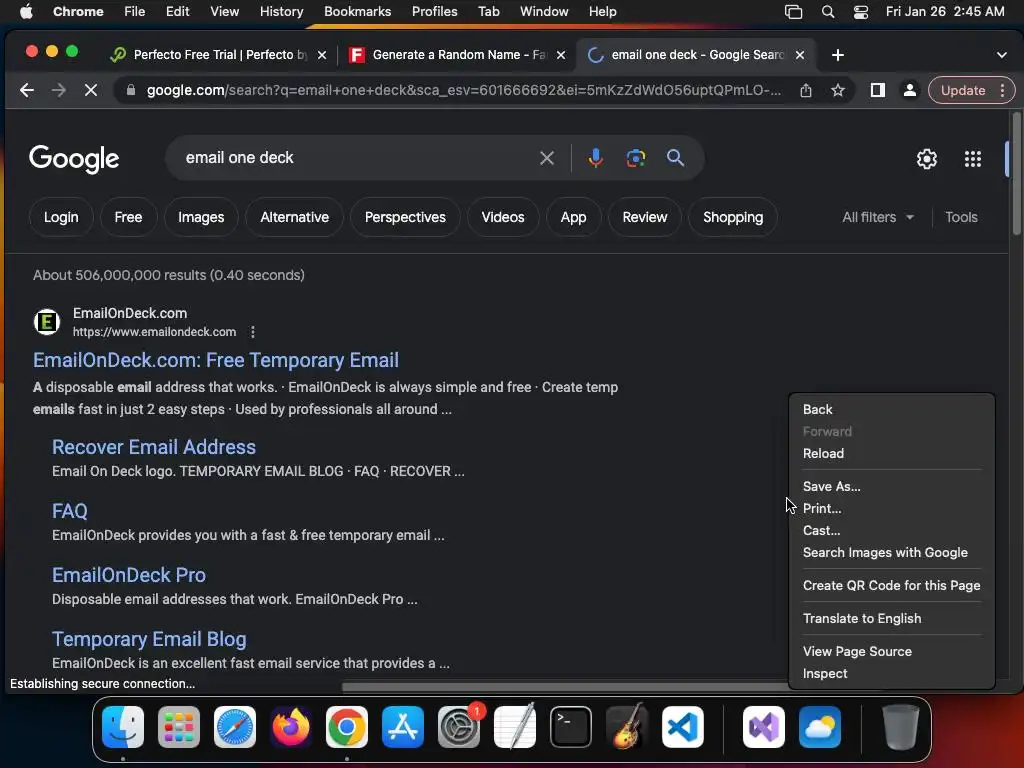Click the horizontal scrollbar at page bottom
This screenshot has width=1024, height=768.
[x=565, y=687]
